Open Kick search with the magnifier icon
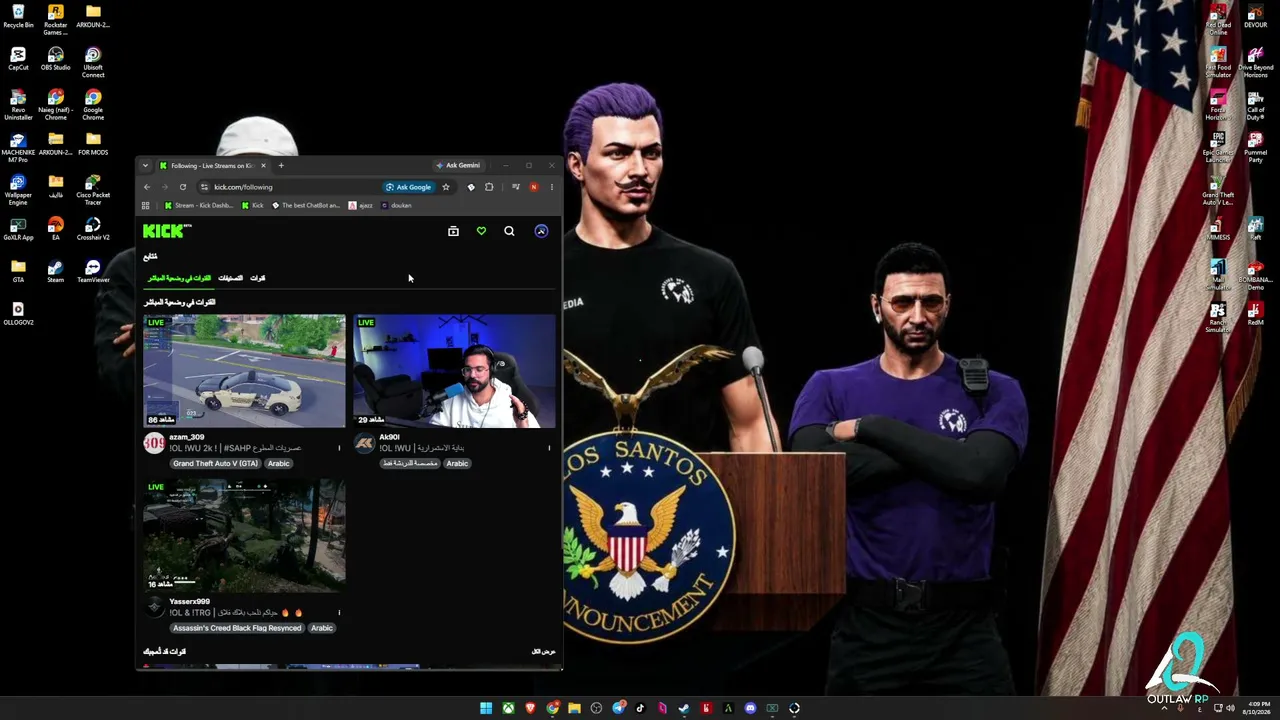 [x=509, y=231]
